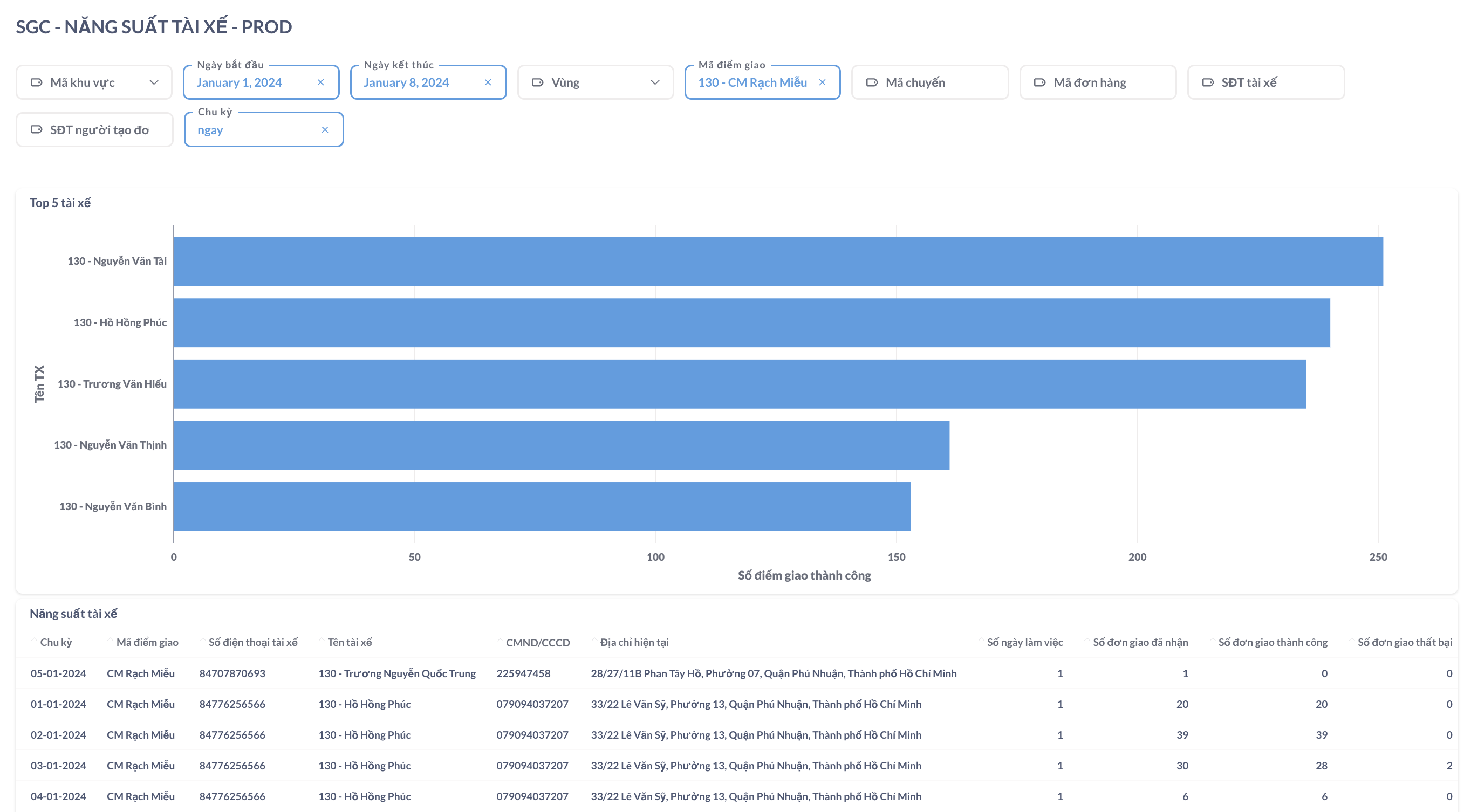Click the date cell 03-01-2024
This screenshot has height=812, width=1464.
click(59, 766)
